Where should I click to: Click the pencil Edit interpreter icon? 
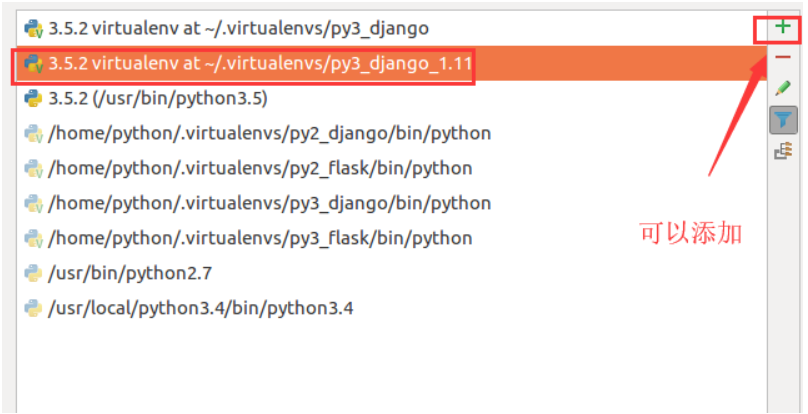click(x=783, y=88)
